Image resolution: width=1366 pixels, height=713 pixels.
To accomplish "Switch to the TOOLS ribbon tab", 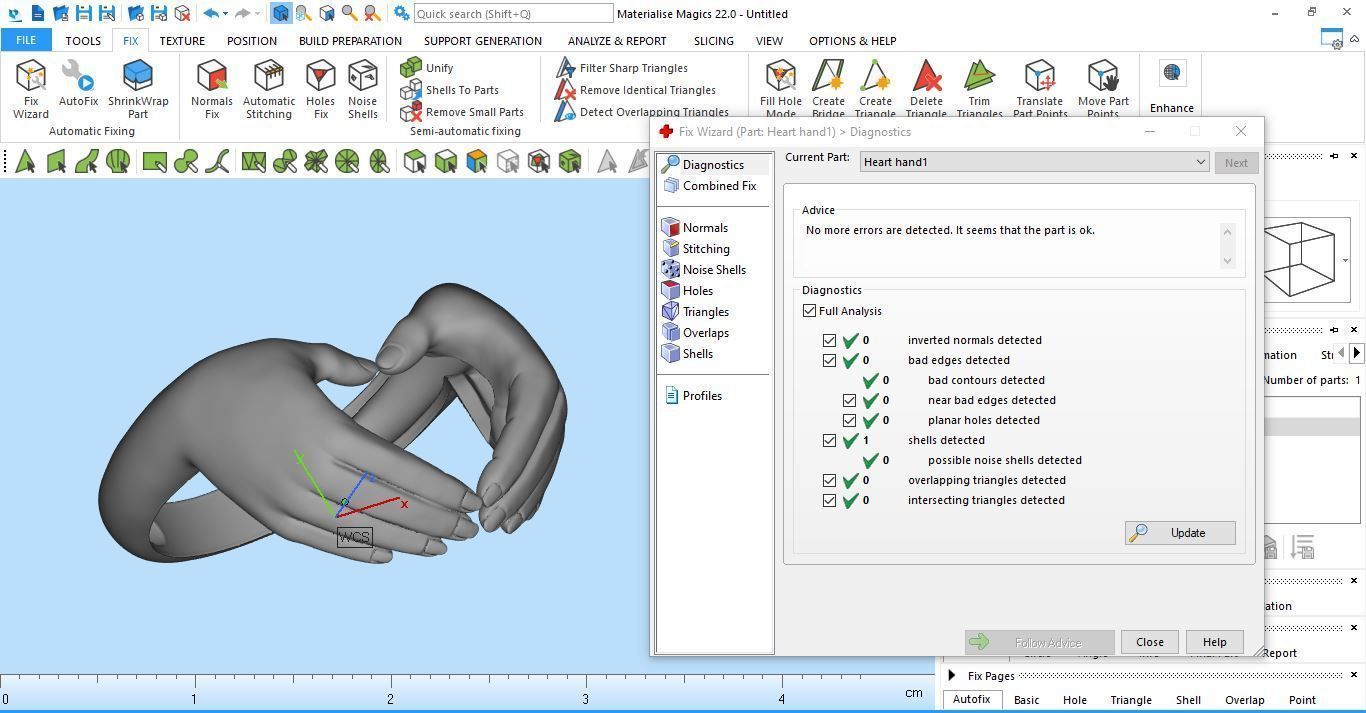I will coord(83,41).
